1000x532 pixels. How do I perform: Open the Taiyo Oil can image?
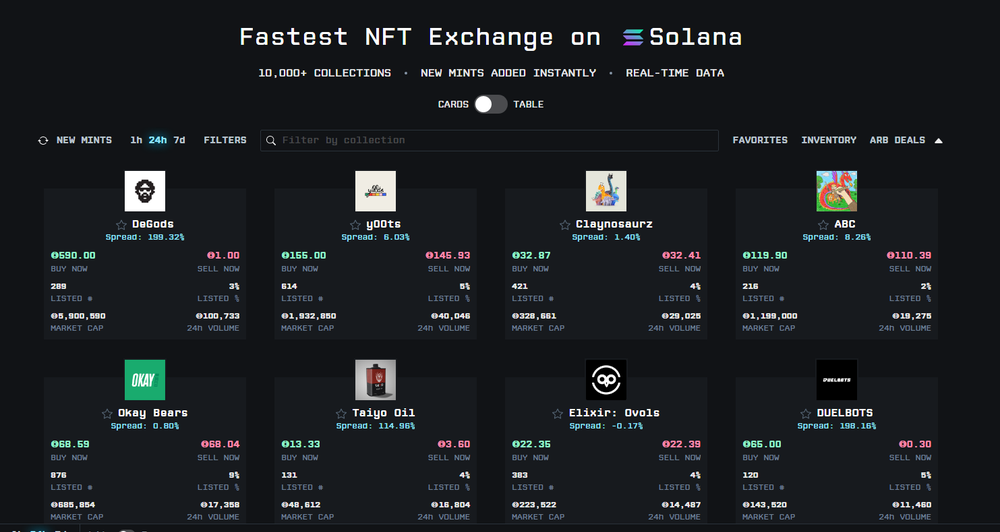coord(376,380)
